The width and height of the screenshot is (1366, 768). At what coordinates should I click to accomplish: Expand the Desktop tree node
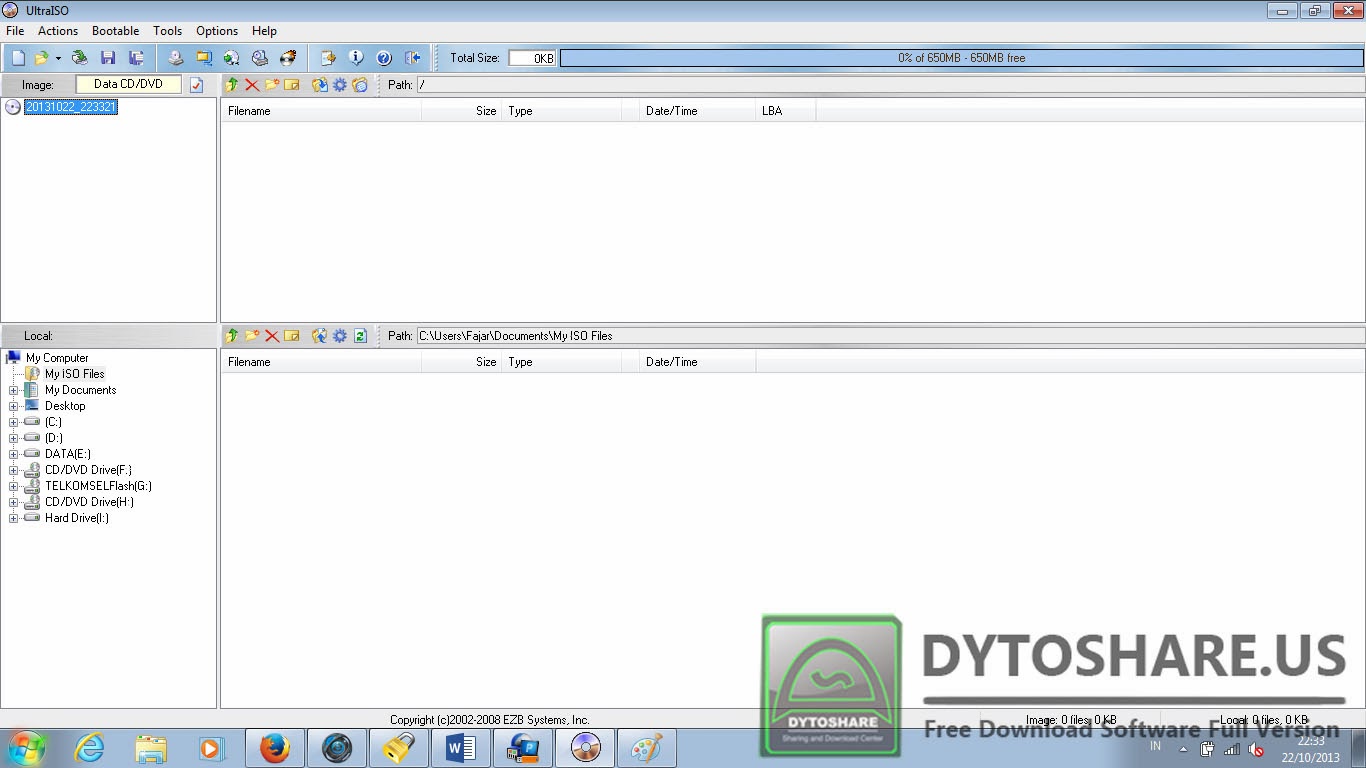pyautogui.click(x=14, y=406)
